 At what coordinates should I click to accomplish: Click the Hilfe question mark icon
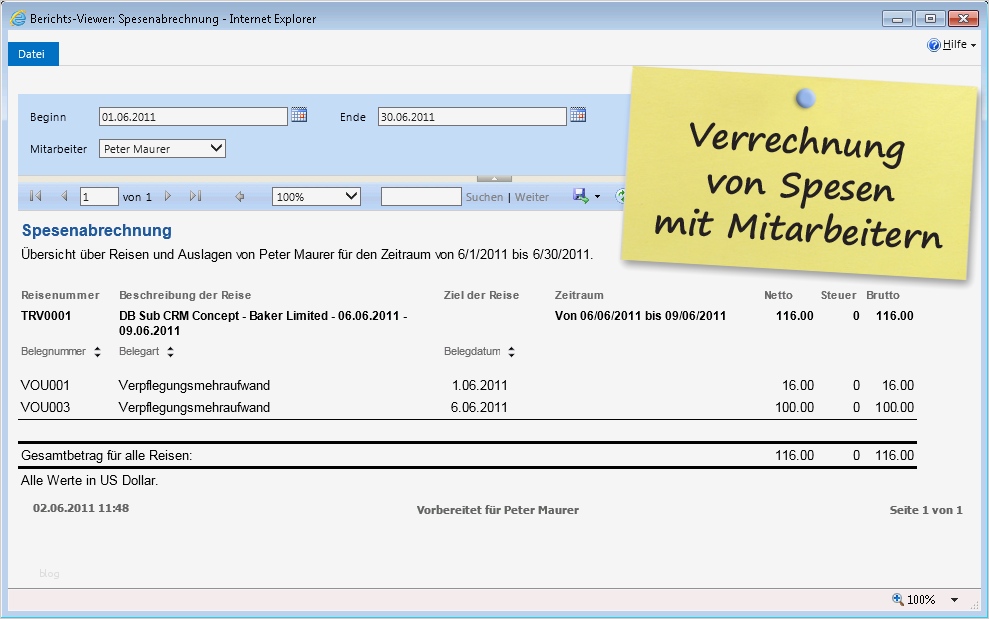pyautogui.click(x=931, y=44)
